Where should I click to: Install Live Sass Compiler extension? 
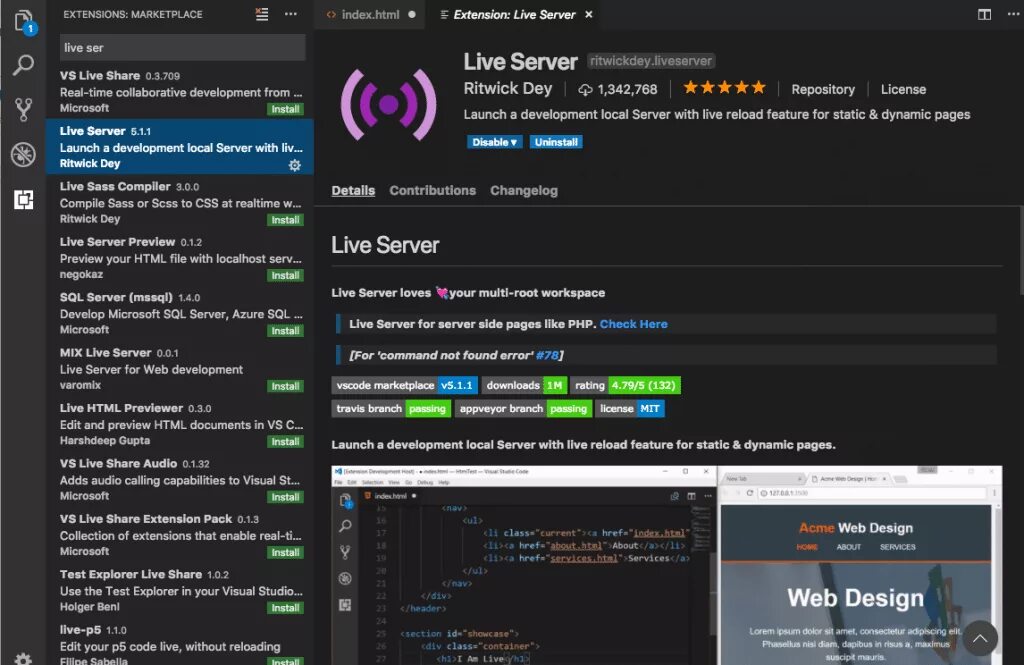[285, 220]
